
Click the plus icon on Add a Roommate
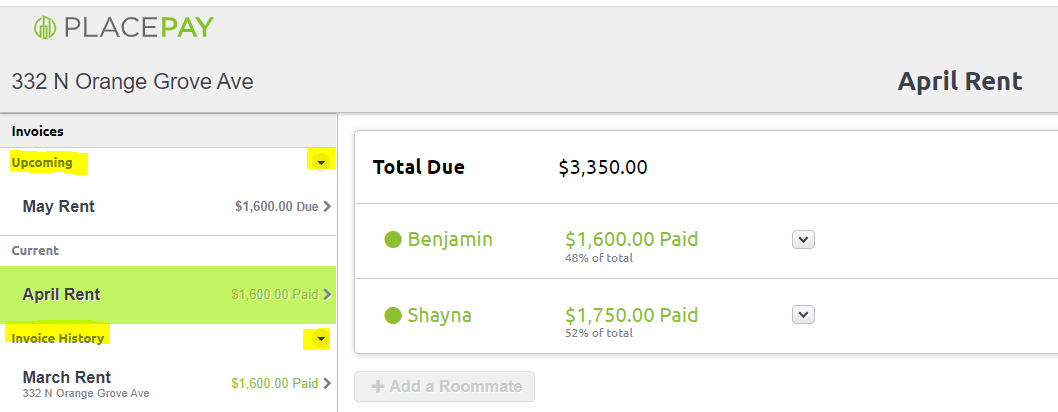pyautogui.click(x=379, y=386)
